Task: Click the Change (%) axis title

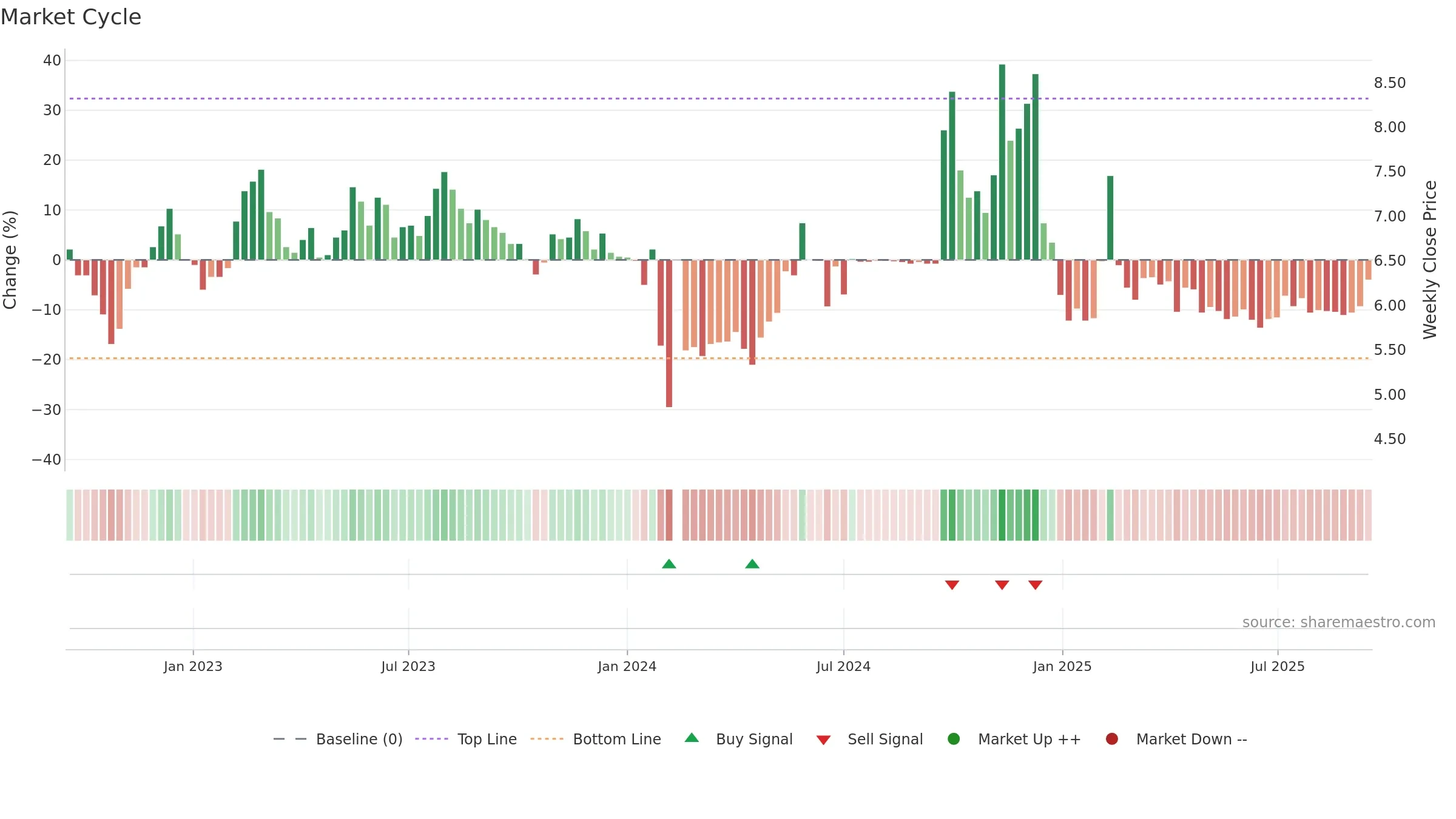Action: (x=10, y=260)
